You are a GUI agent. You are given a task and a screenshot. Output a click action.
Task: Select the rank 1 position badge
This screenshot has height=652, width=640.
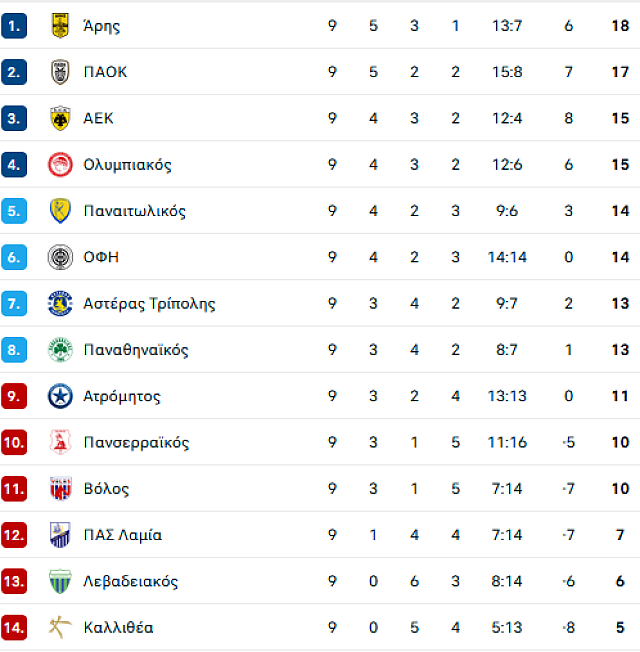tap(14, 26)
